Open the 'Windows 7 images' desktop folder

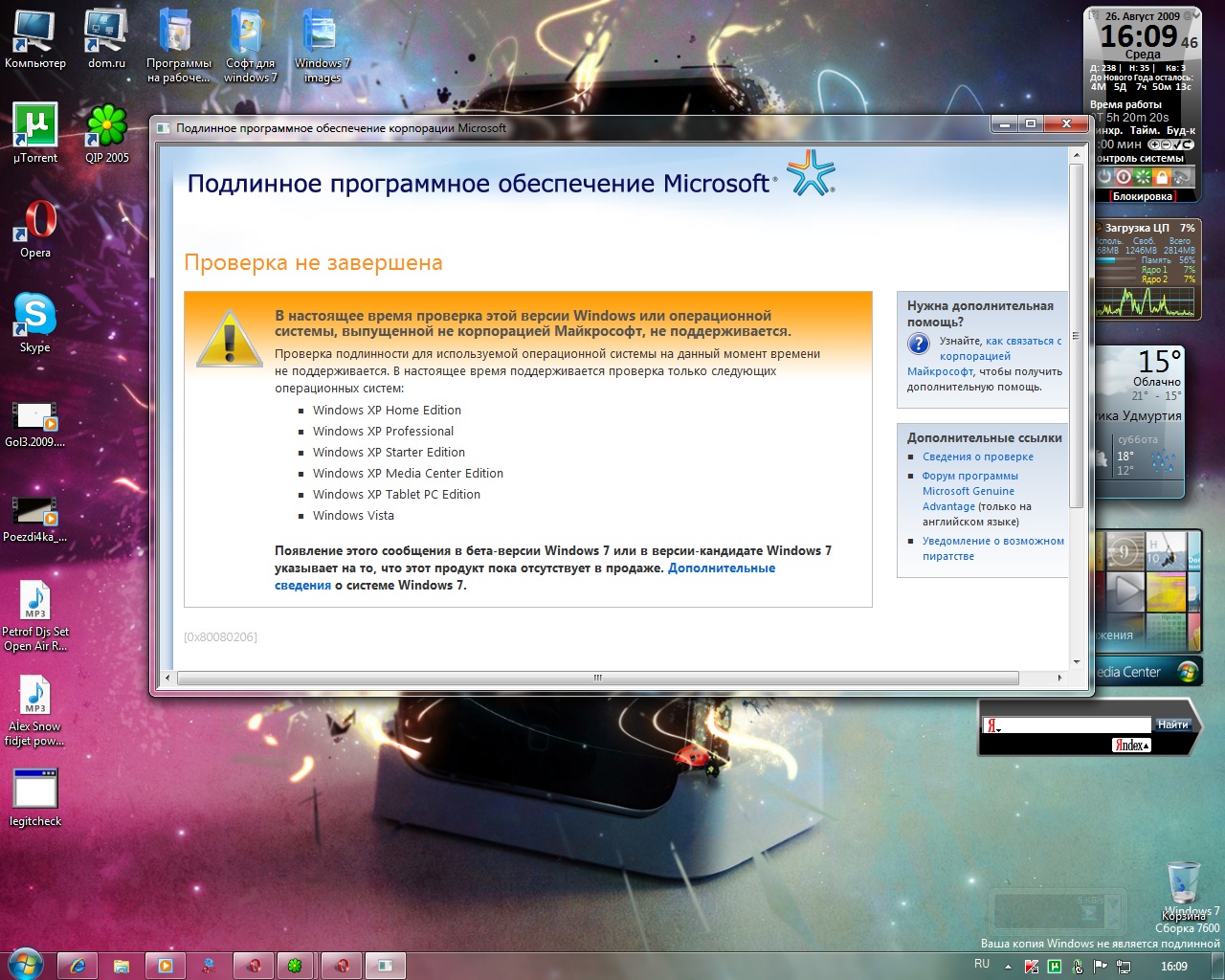pyautogui.click(x=323, y=45)
